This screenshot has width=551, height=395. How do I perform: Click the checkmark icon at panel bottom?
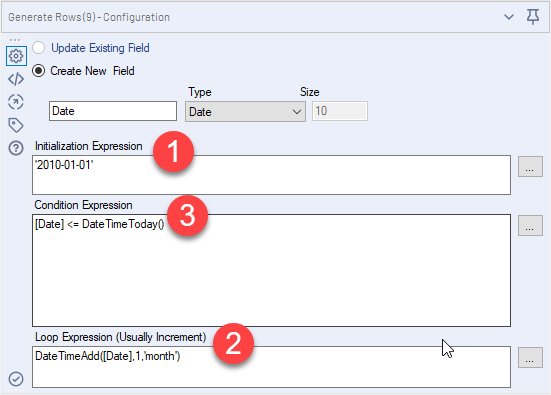(x=16, y=379)
